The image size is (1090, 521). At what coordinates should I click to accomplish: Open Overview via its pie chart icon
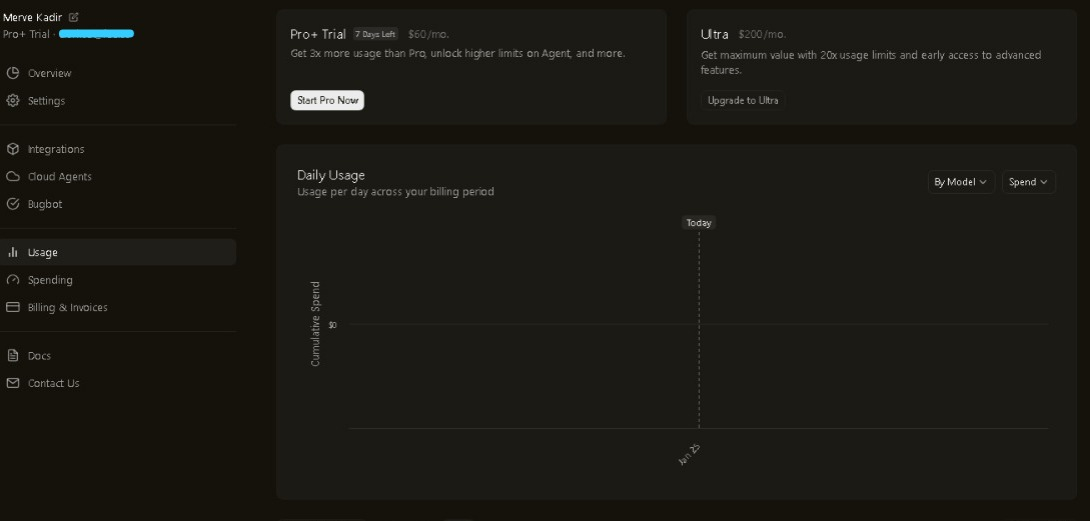[13, 73]
